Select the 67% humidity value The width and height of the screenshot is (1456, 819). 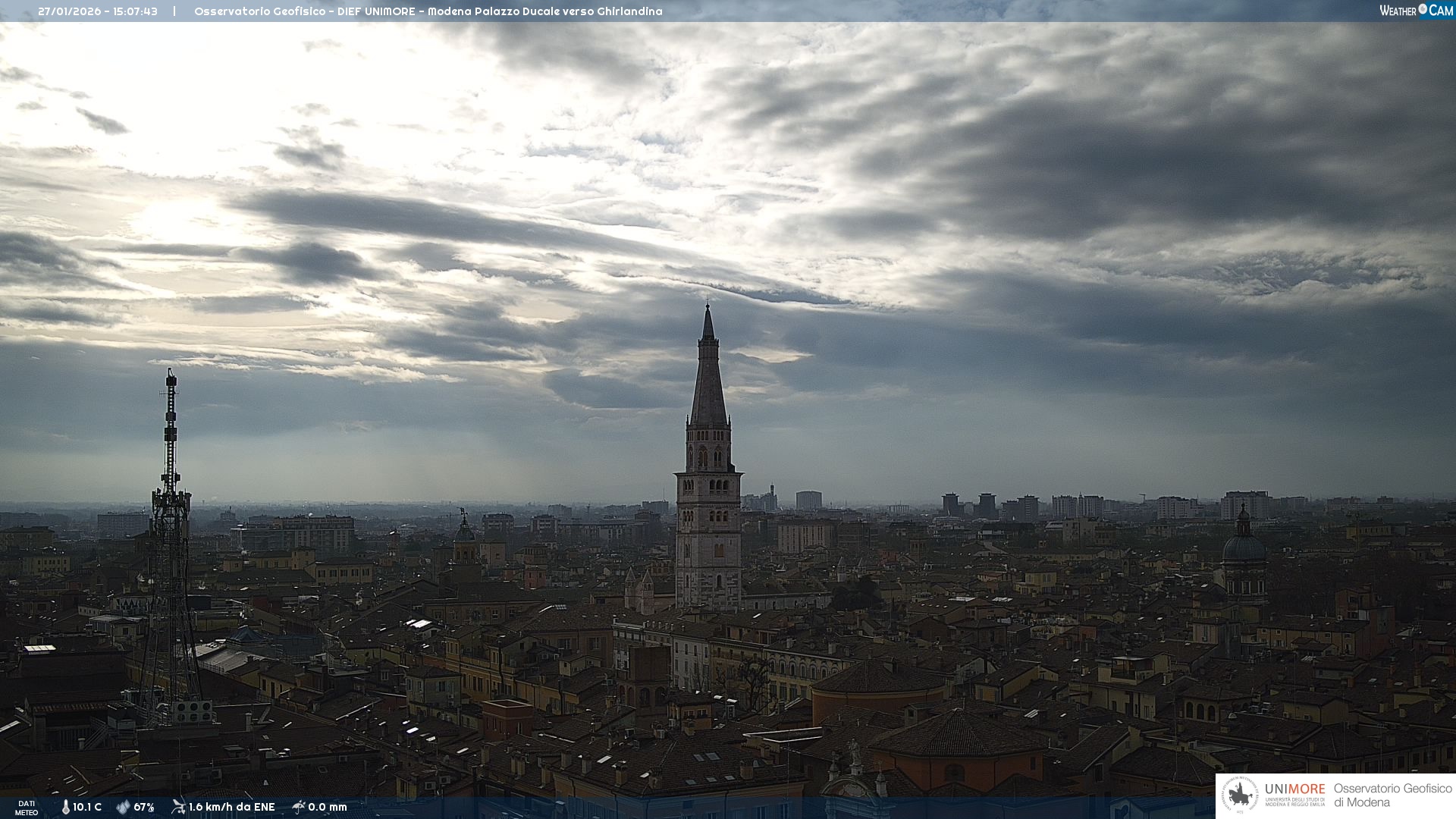coord(144,807)
